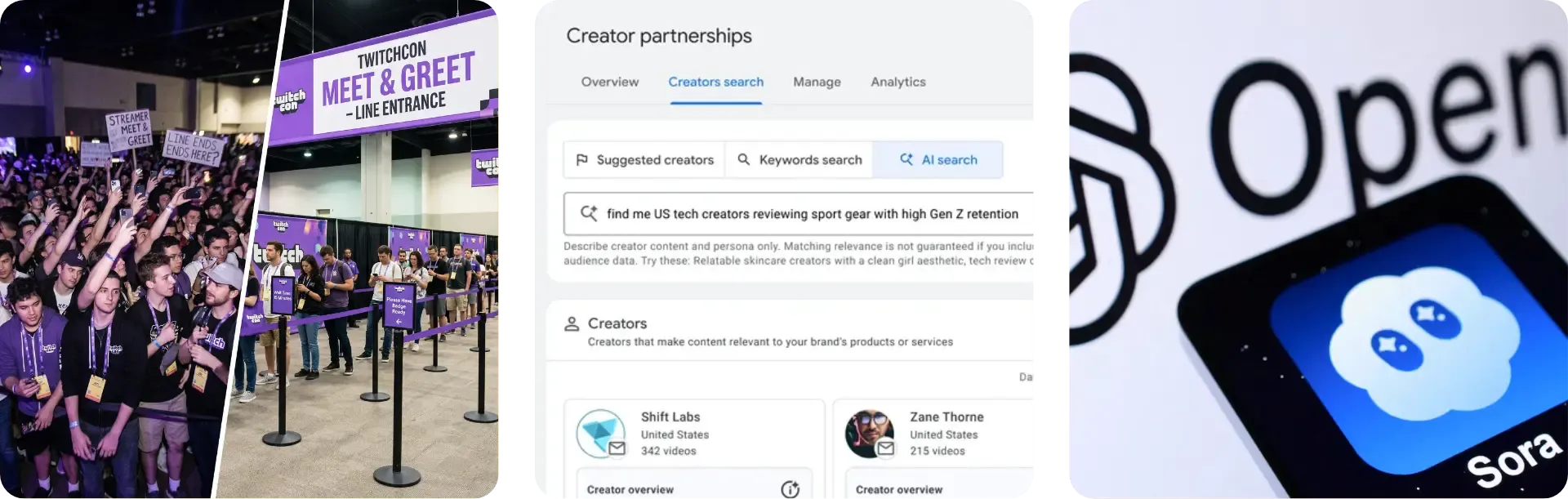Open the Zane Thorne creator name
The image size is (1568, 499).
(947, 417)
